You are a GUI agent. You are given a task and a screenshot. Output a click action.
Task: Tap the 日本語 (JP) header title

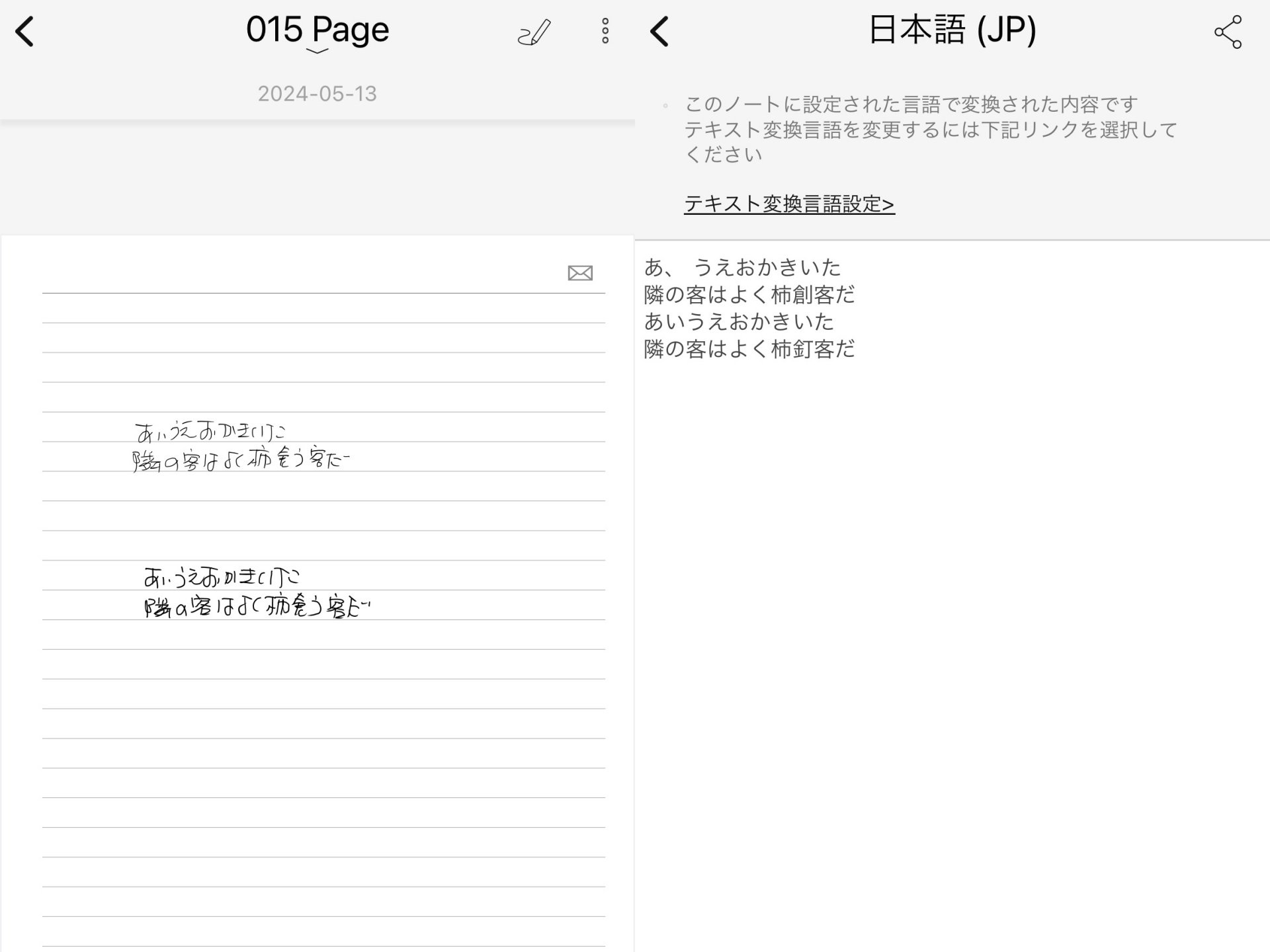[x=951, y=30]
